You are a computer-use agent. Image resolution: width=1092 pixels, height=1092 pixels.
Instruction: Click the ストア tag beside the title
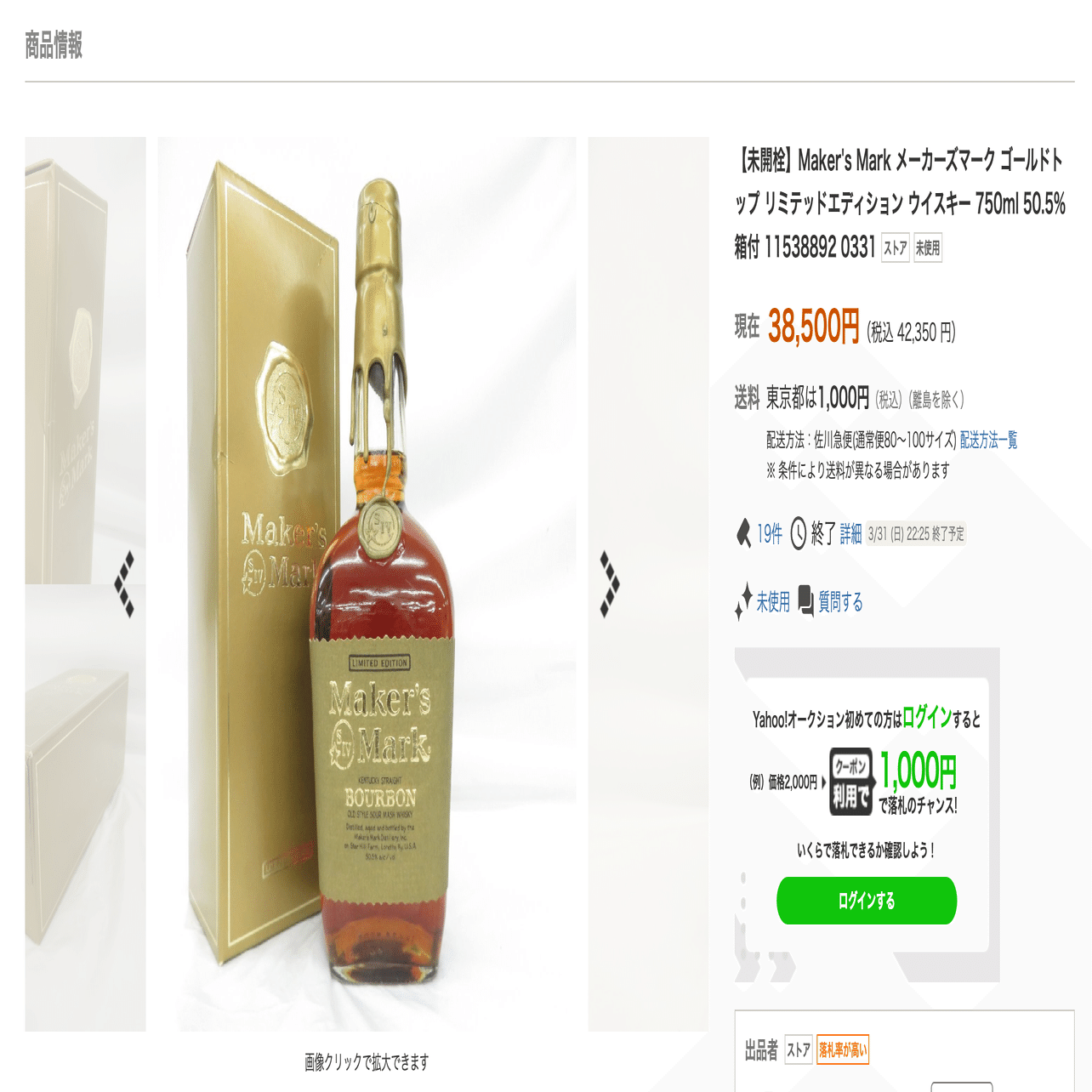896,248
